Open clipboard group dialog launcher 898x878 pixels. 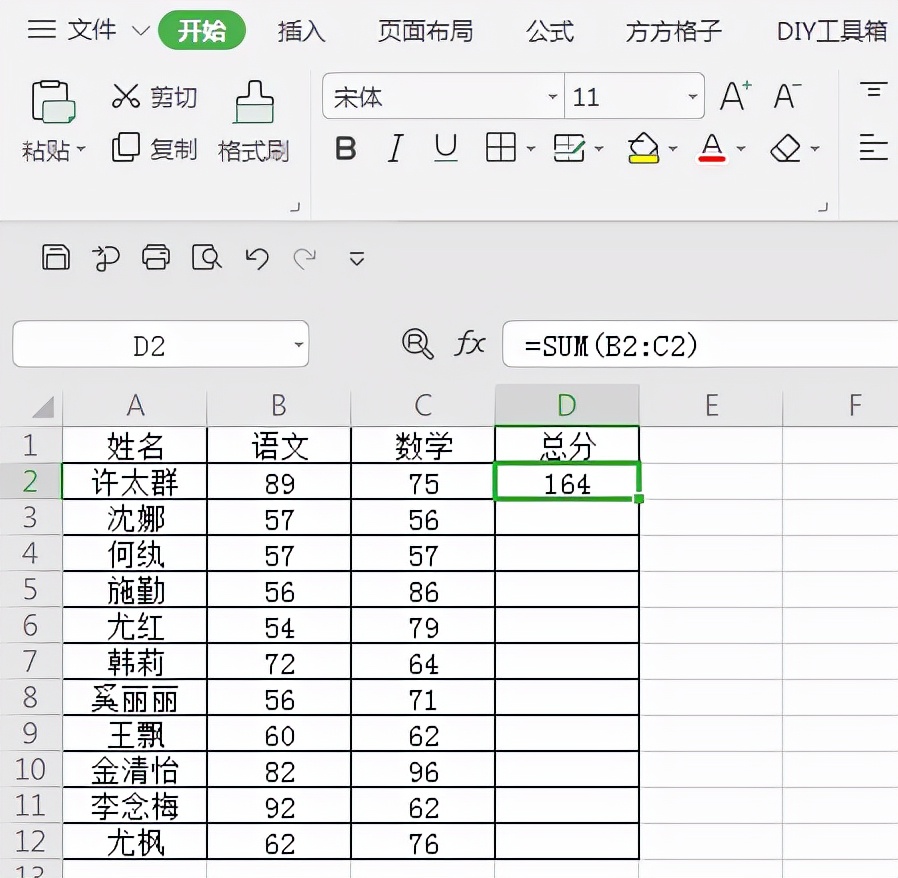[296, 207]
